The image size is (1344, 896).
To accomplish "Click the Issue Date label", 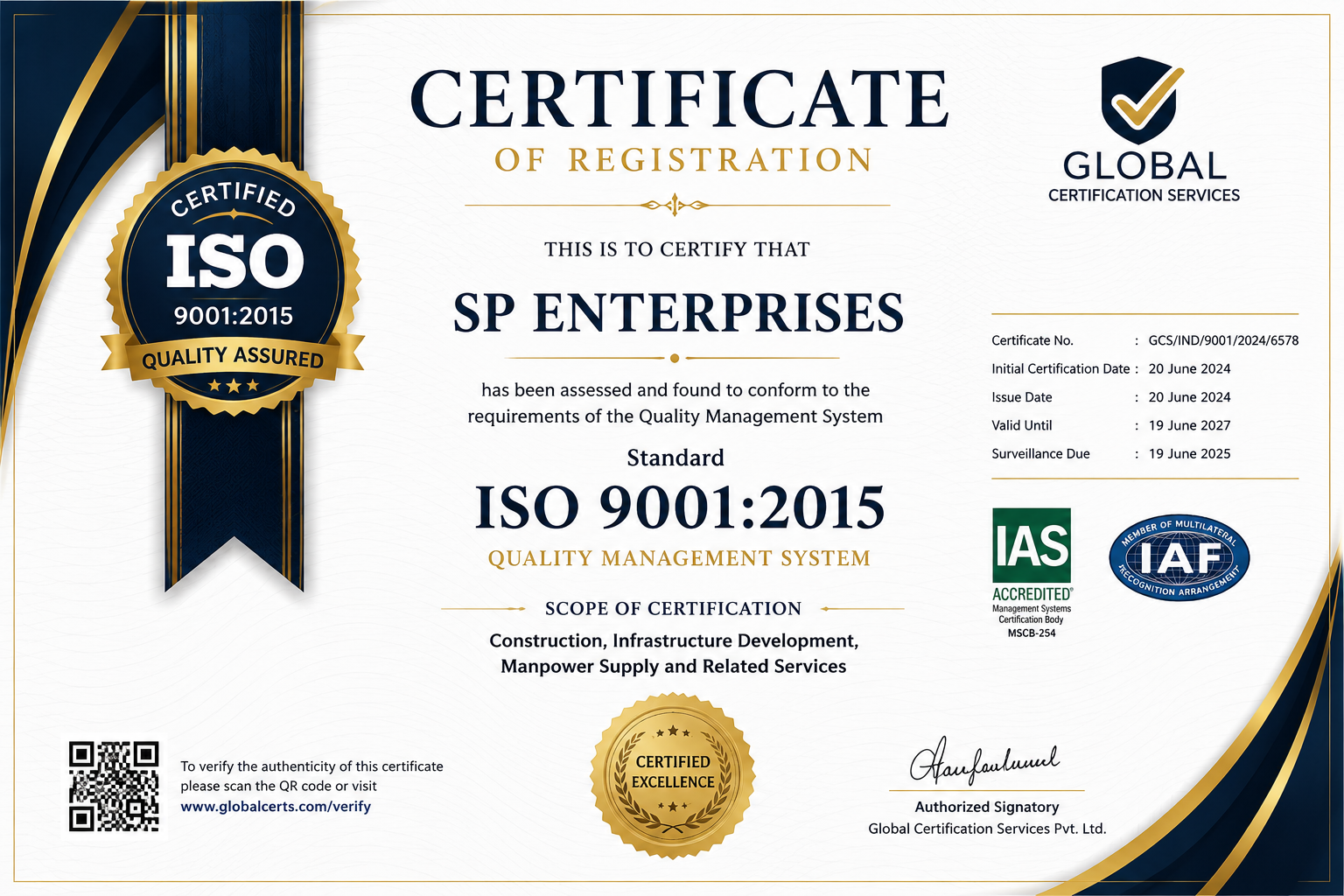I will (x=1022, y=397).
